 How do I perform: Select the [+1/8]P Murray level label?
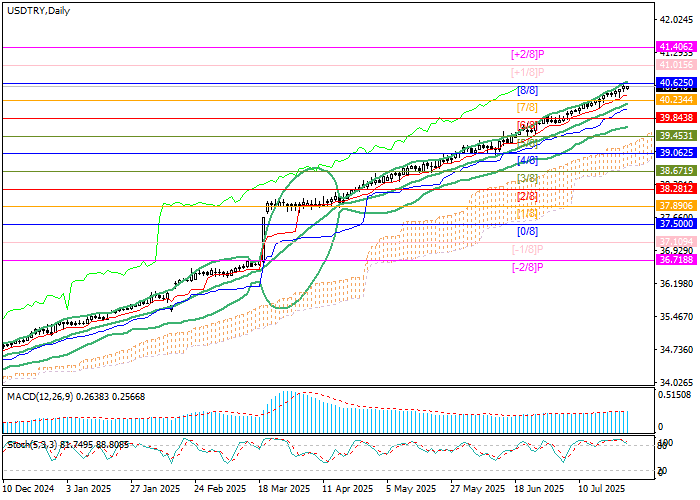click(528, 72)
